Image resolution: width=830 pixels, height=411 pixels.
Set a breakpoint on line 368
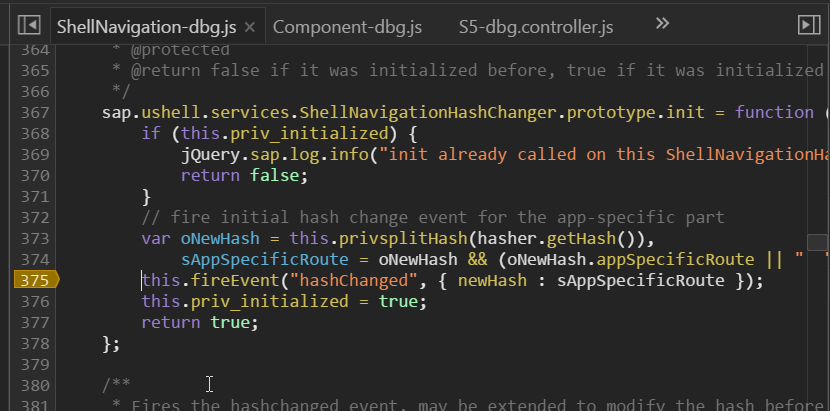click(33, 133)
